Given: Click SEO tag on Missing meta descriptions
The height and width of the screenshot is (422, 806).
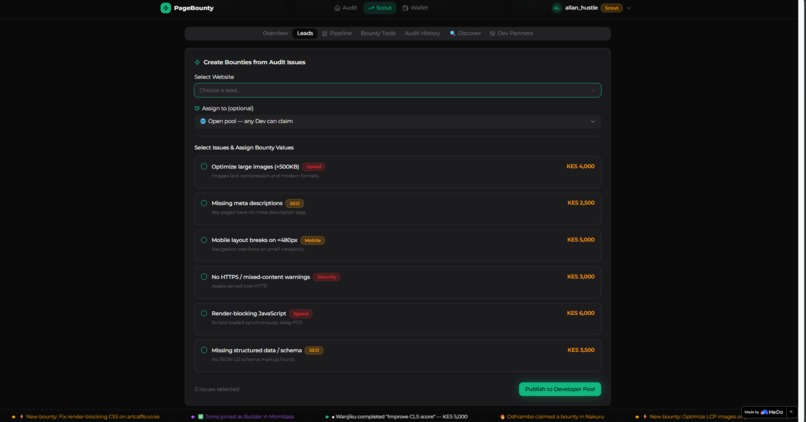Looking at the screenshot, I should (295, 204).
